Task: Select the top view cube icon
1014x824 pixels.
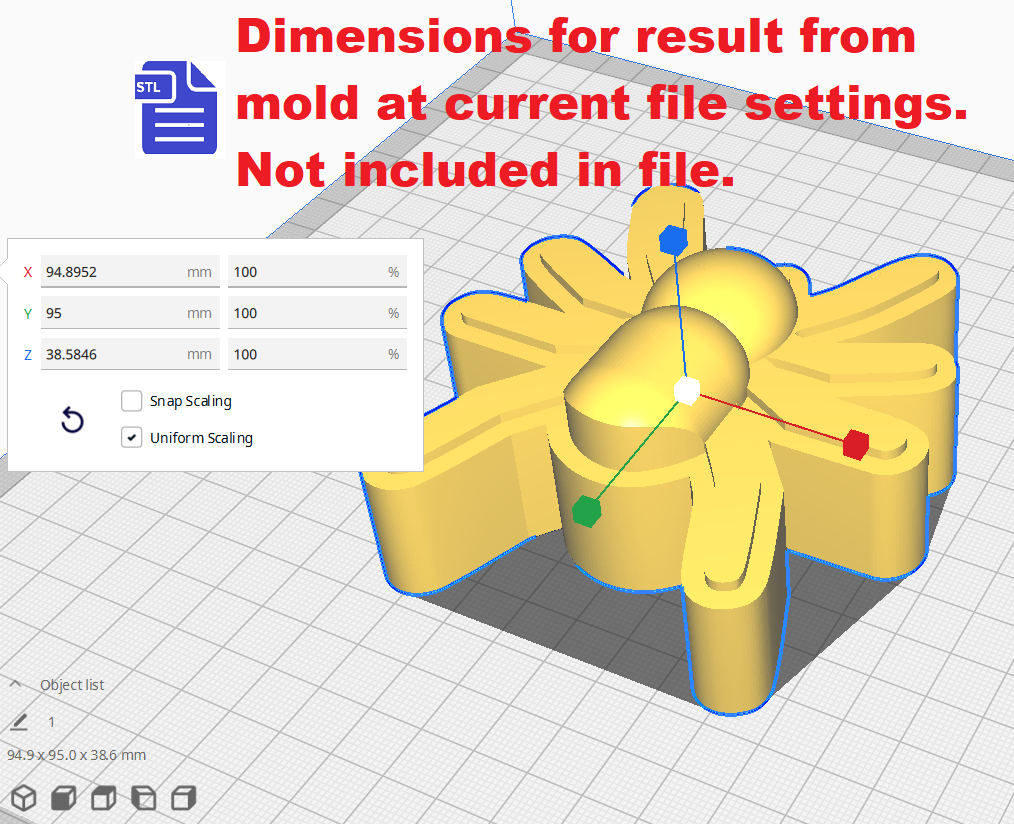Action: (103, 798)
